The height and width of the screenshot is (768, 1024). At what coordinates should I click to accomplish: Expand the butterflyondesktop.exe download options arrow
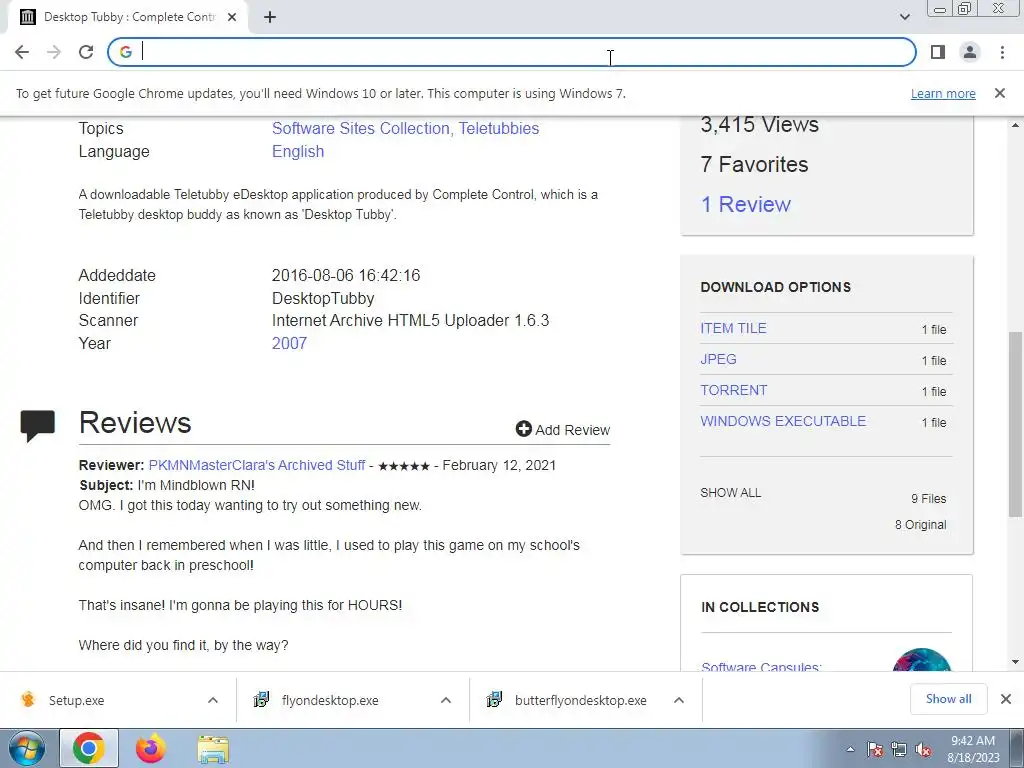click(679, 701)
